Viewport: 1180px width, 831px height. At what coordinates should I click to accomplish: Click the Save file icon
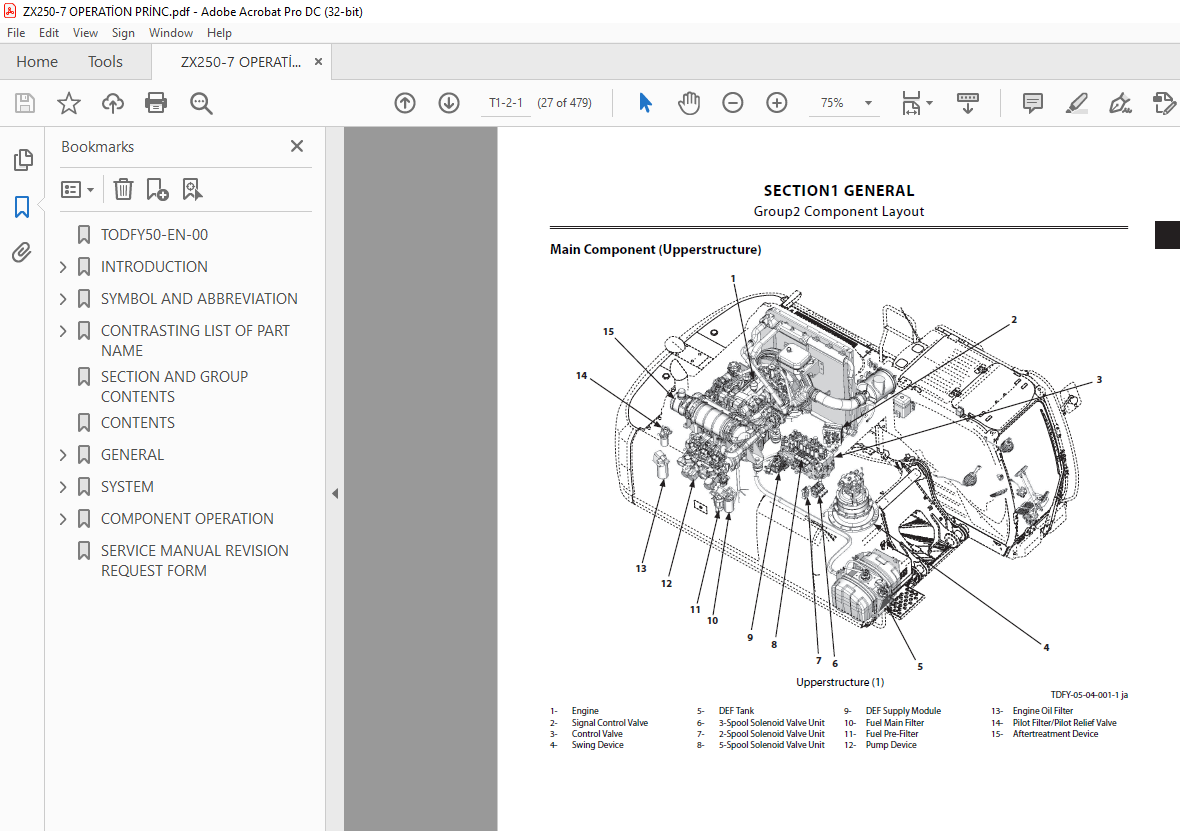(x=25, y=103)
